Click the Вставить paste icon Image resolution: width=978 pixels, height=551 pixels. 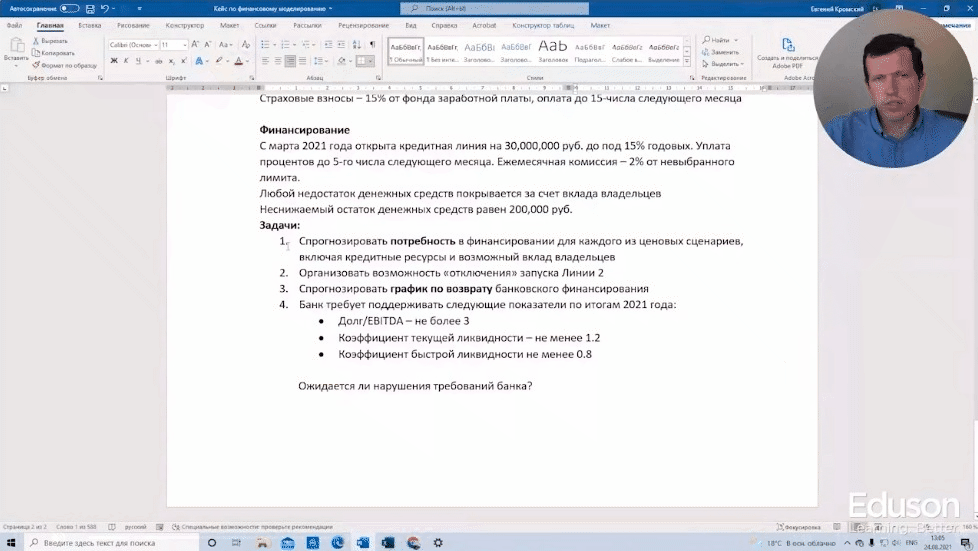pyautogui.click(x=16, y=45)
